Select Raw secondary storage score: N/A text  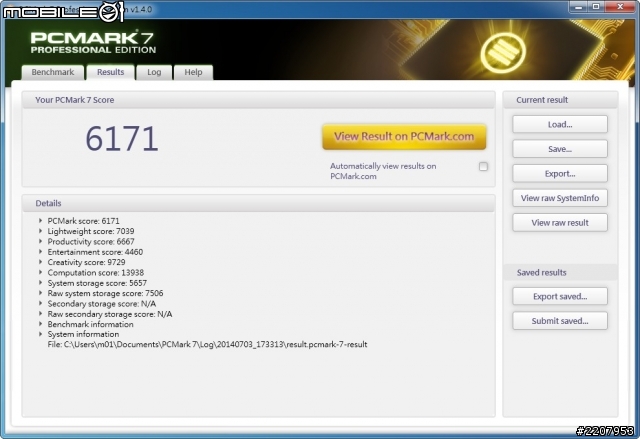point(110,314)
